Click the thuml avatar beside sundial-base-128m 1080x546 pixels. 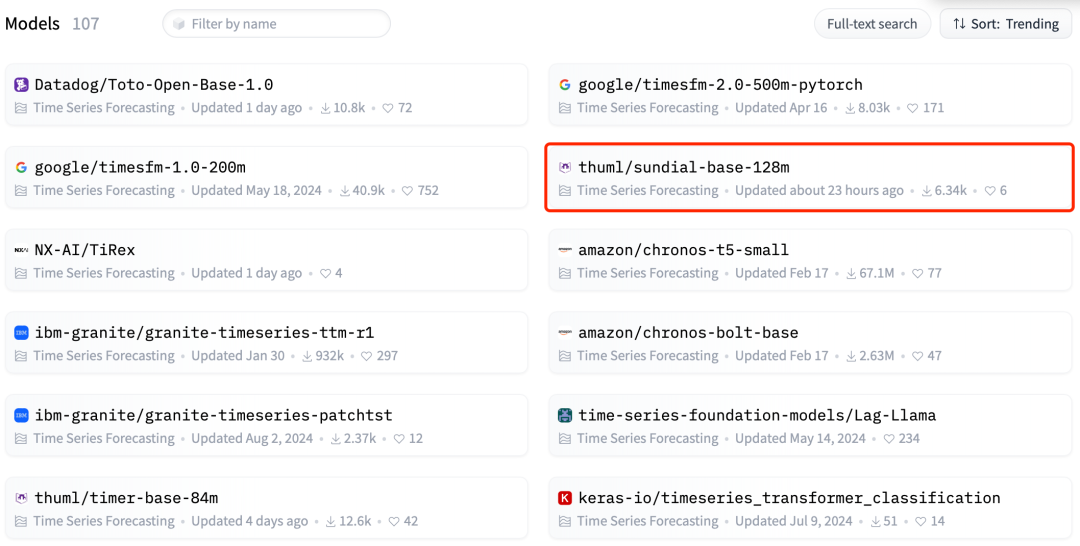pyautogui.click(x=565, y=168)
